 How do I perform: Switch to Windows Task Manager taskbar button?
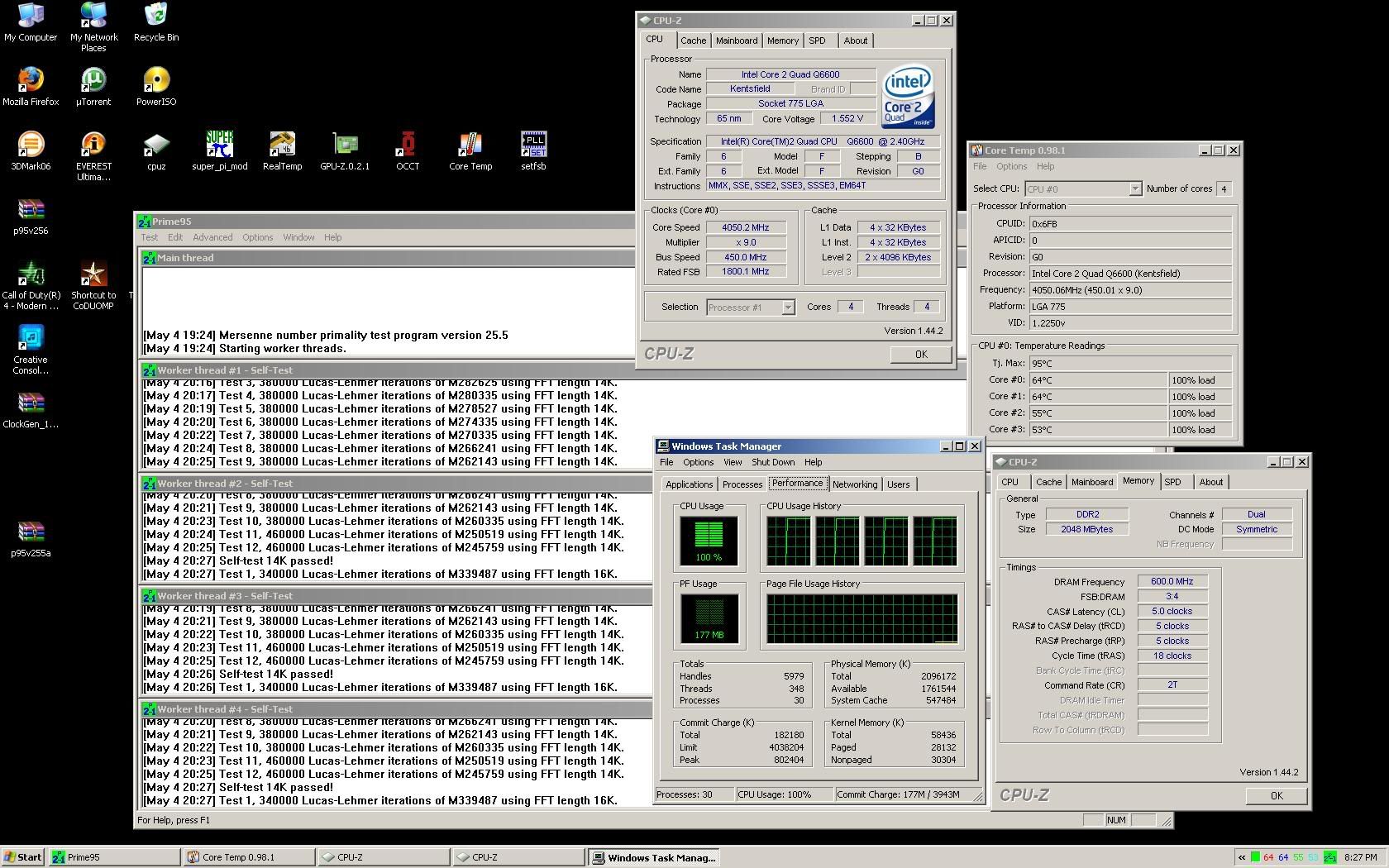[653, 857]
